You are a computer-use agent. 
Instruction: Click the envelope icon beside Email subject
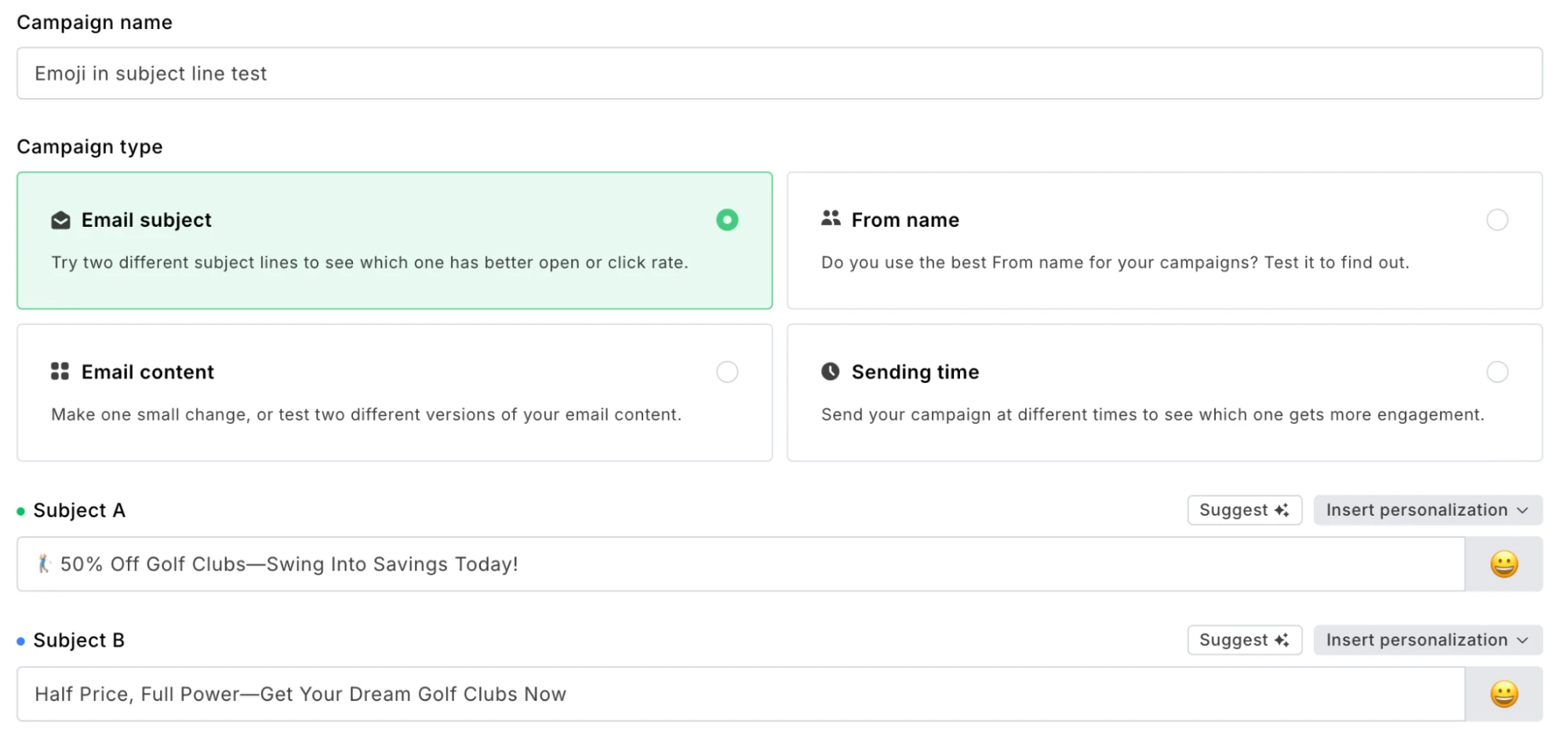[x=60, y=221]
